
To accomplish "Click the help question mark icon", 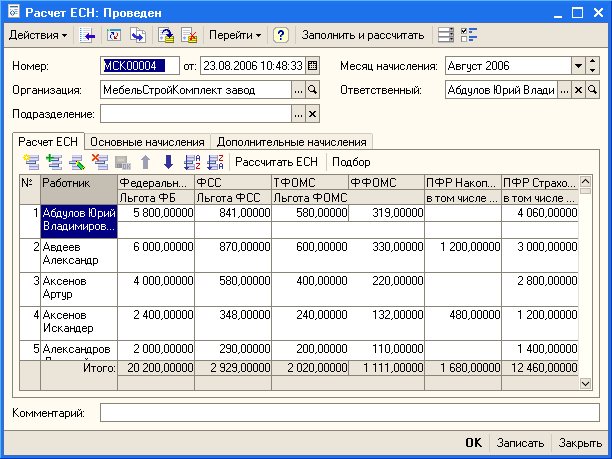I will (280, 35).
